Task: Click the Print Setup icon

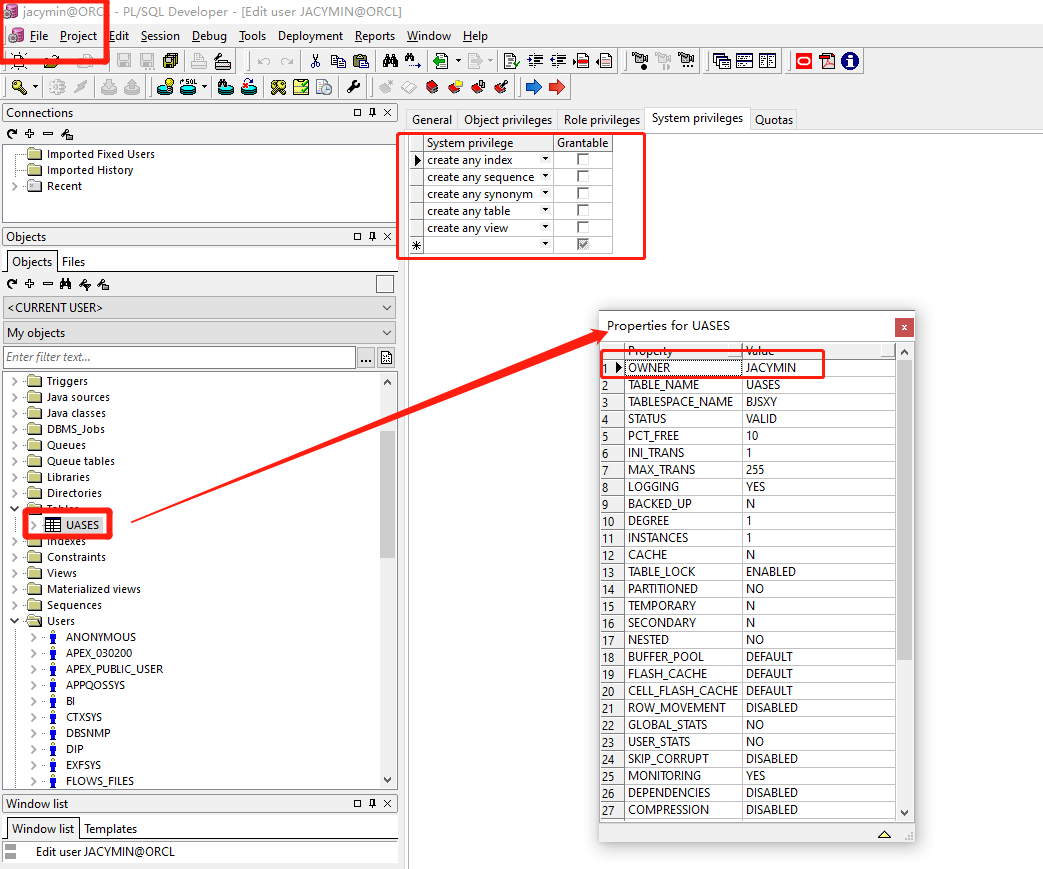Action: pos(223,61)
